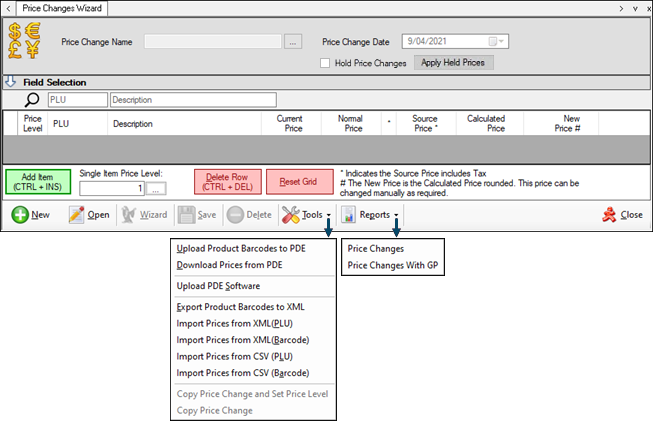Toggle the Hold Price Changes checkbox
The width and height of the screenshot is (653, 421).
325,63
